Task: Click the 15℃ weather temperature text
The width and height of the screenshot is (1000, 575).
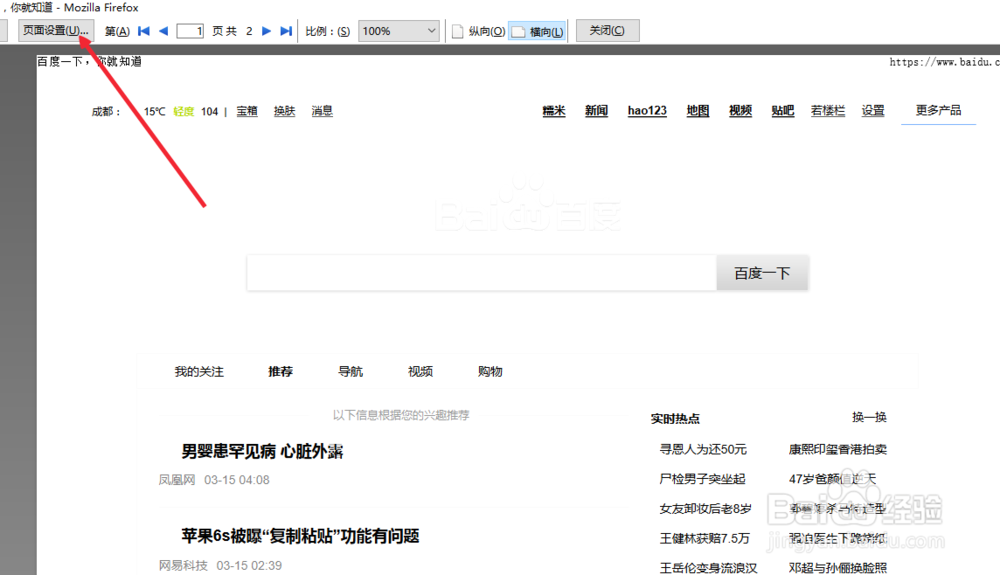Action: pyautogui.click(x=154, y=112)
